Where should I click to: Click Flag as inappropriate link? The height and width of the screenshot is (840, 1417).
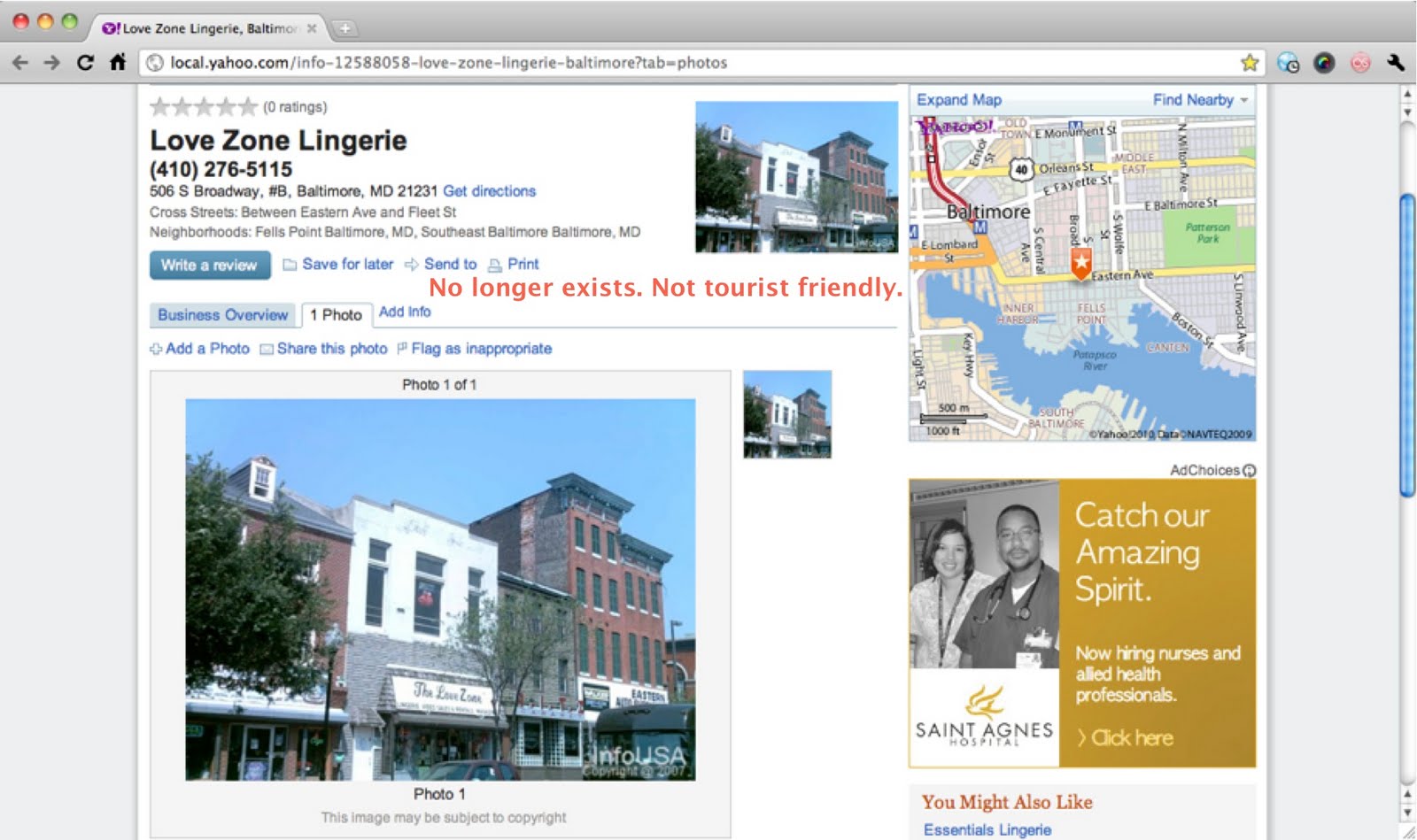pyautogui.click(x=482, y=350)
